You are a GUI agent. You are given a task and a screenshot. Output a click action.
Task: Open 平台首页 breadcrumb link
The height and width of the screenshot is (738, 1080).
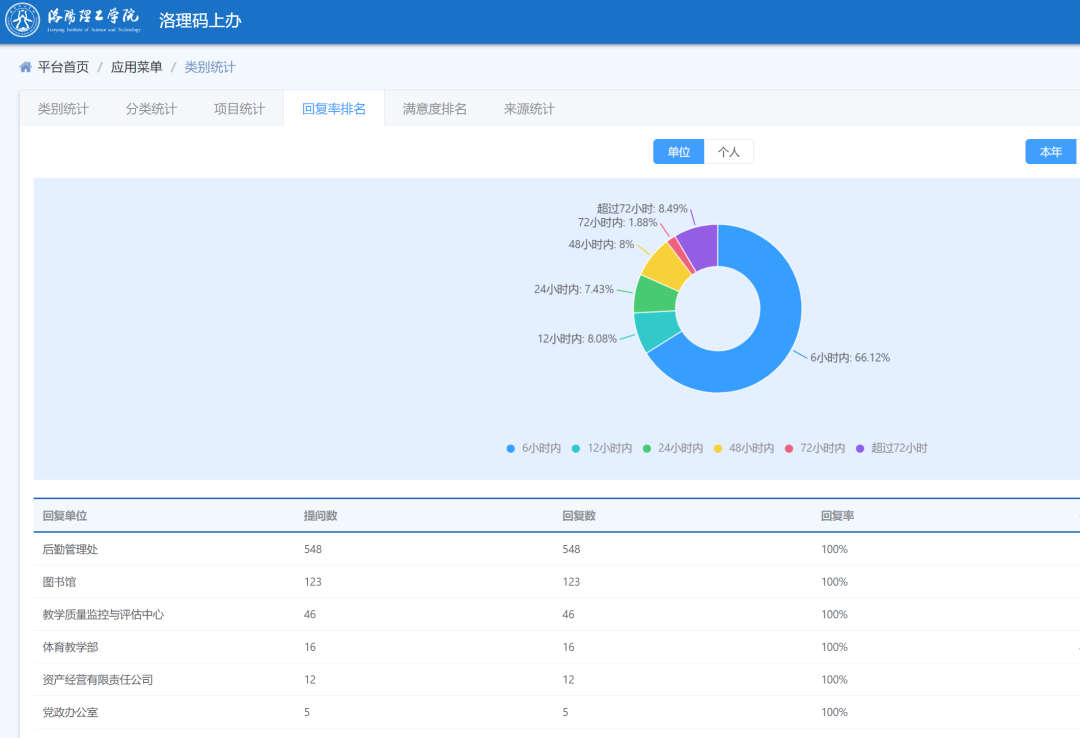tap(63, 67)
